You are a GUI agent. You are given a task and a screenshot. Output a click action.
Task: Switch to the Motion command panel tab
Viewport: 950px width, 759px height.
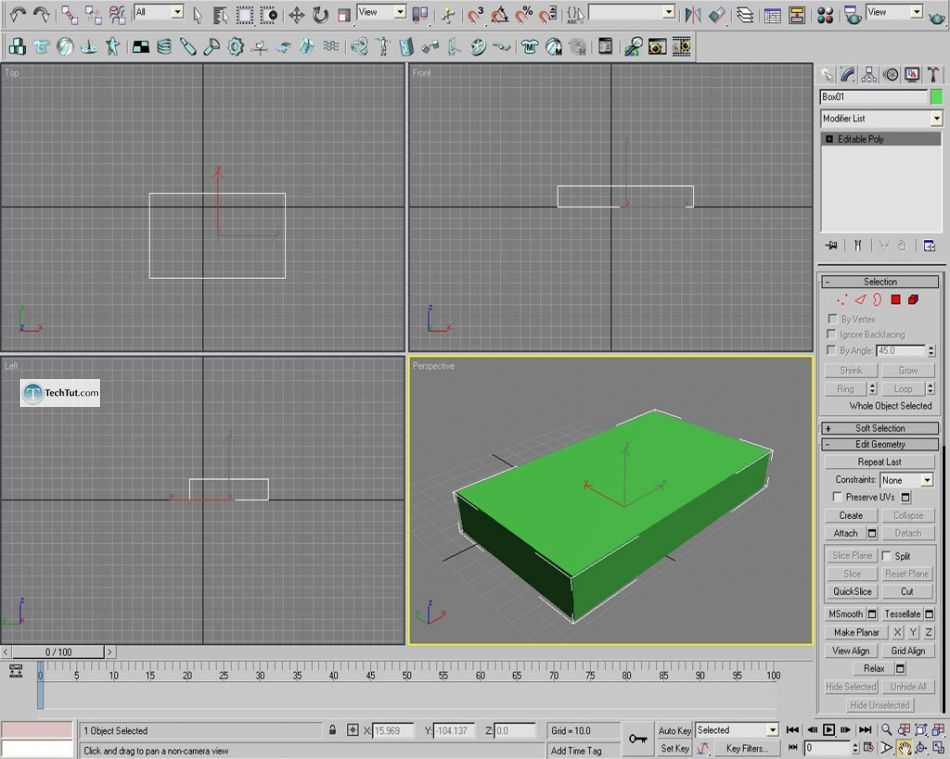click(x=891, y=75)
